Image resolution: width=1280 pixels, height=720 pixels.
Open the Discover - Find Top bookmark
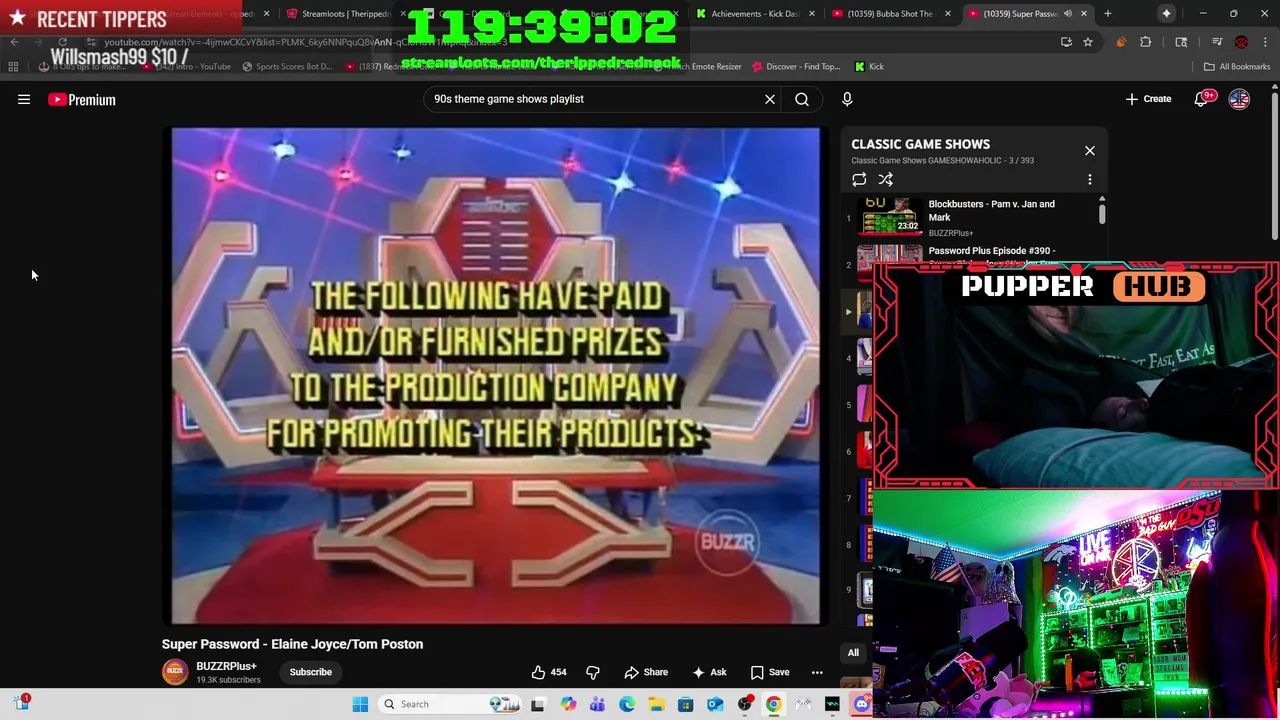coord(796,66)
